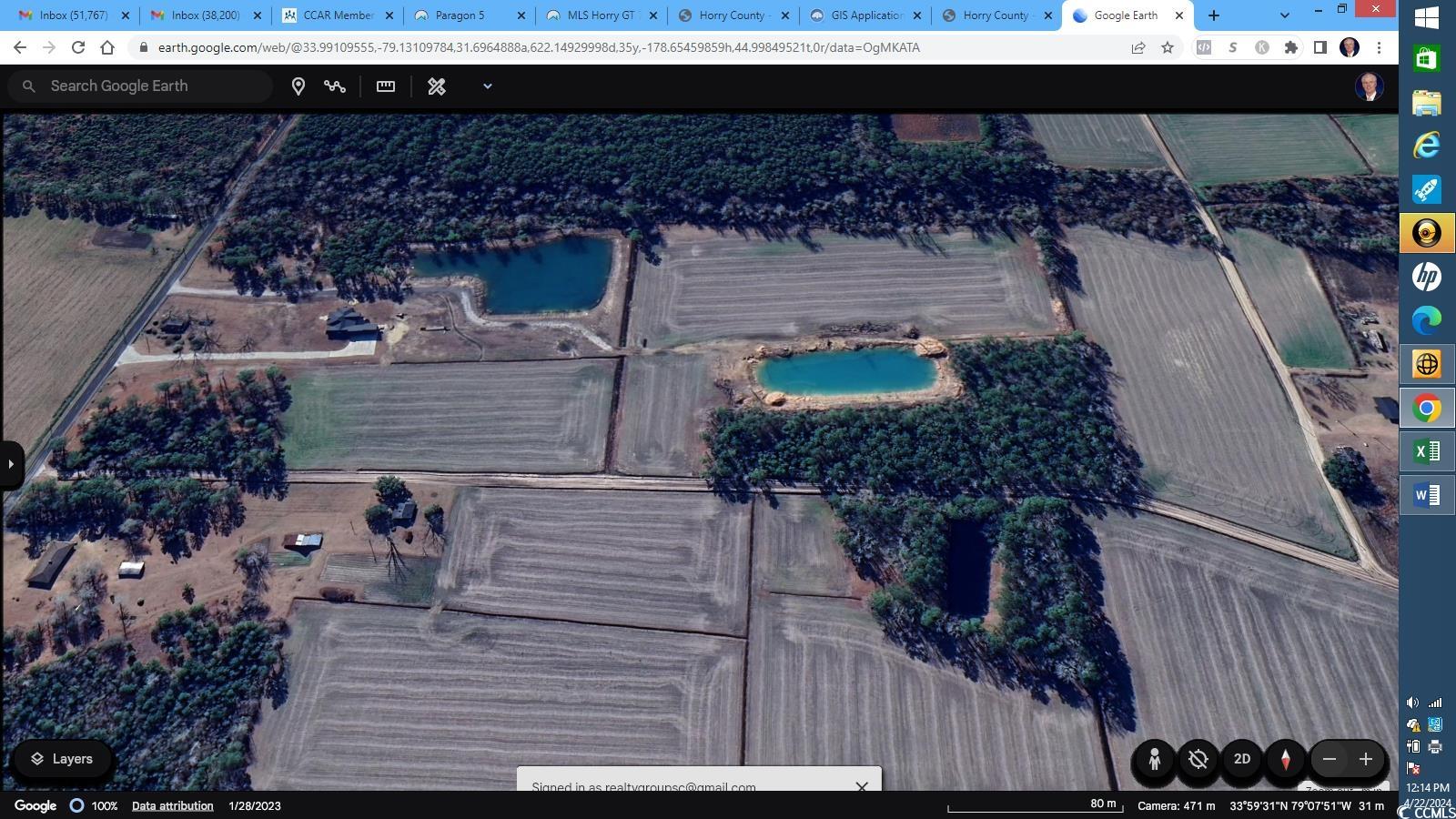1456x819 pixels.
Task: Open the Data attribution link
Action: click(172, 805)
